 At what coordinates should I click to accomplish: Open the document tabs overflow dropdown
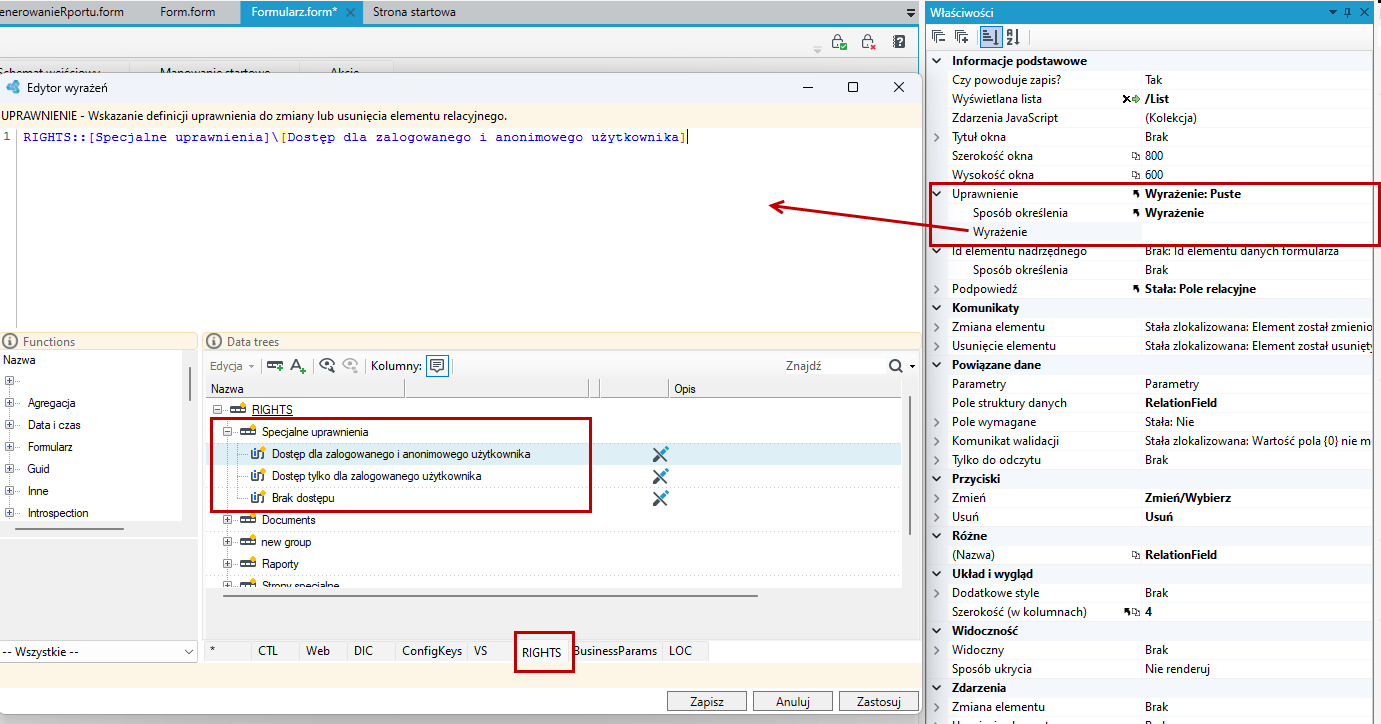pyautogui.click(x=910, y=13)
